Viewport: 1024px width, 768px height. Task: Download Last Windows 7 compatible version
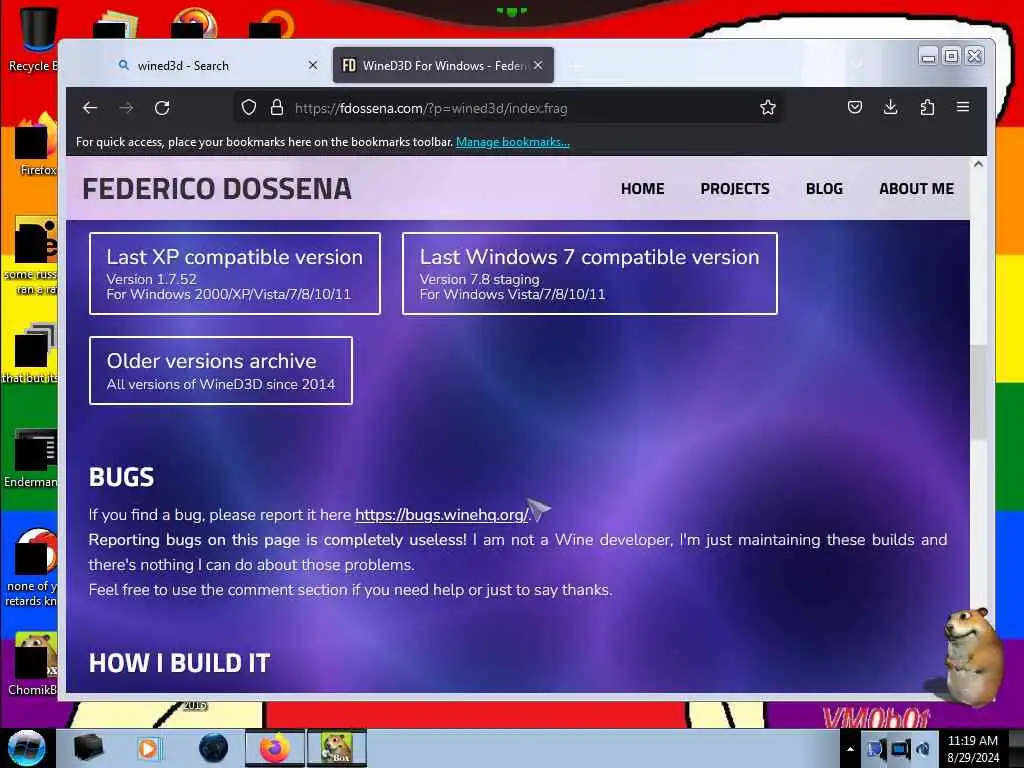click(590, 274)
